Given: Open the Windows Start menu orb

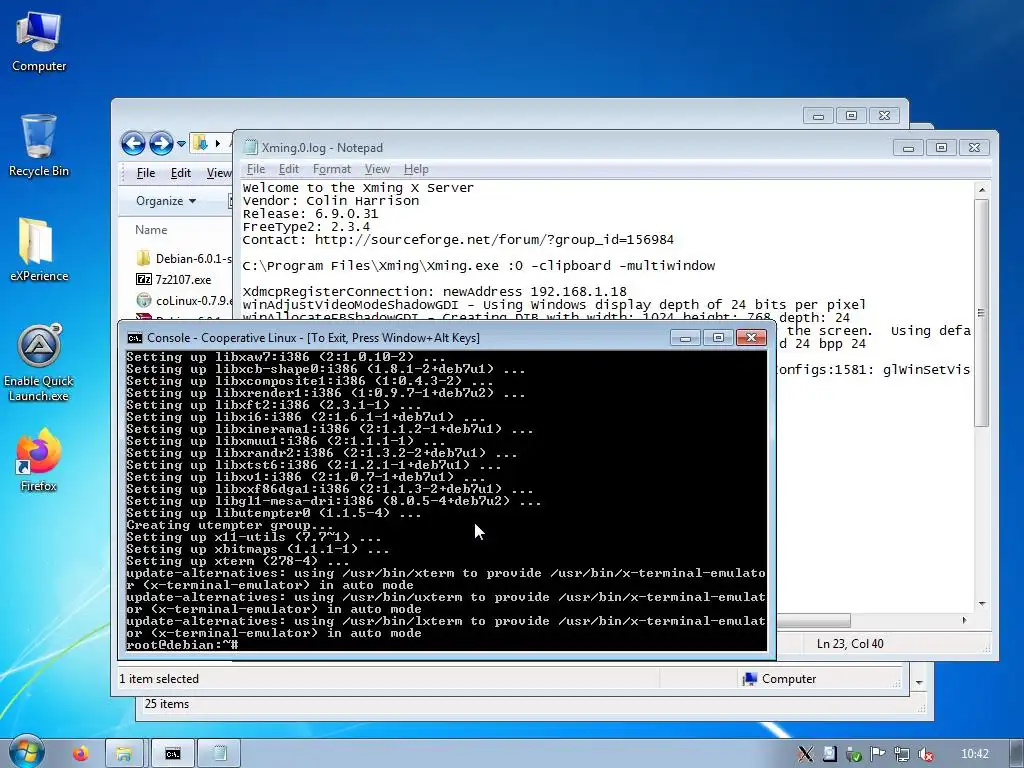Looking at the screenshot, I should (x=26, y=752).
